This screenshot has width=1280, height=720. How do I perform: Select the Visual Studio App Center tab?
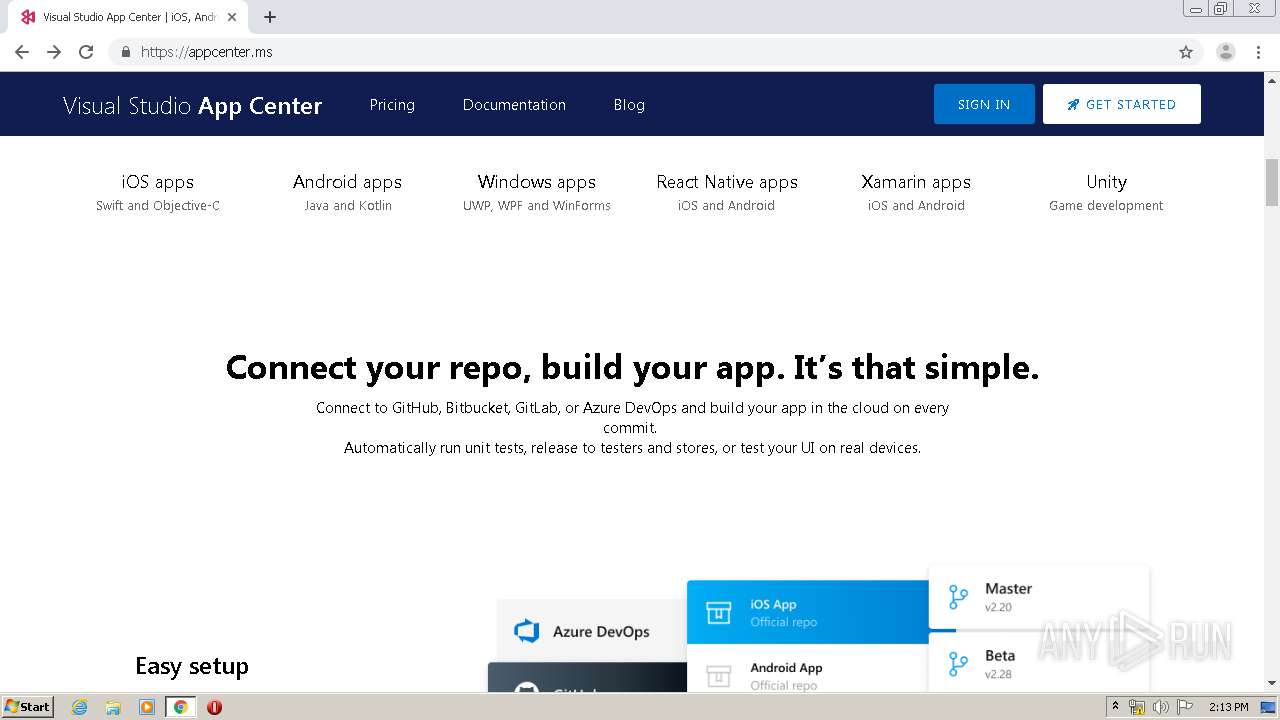click(x=128, y=17)
